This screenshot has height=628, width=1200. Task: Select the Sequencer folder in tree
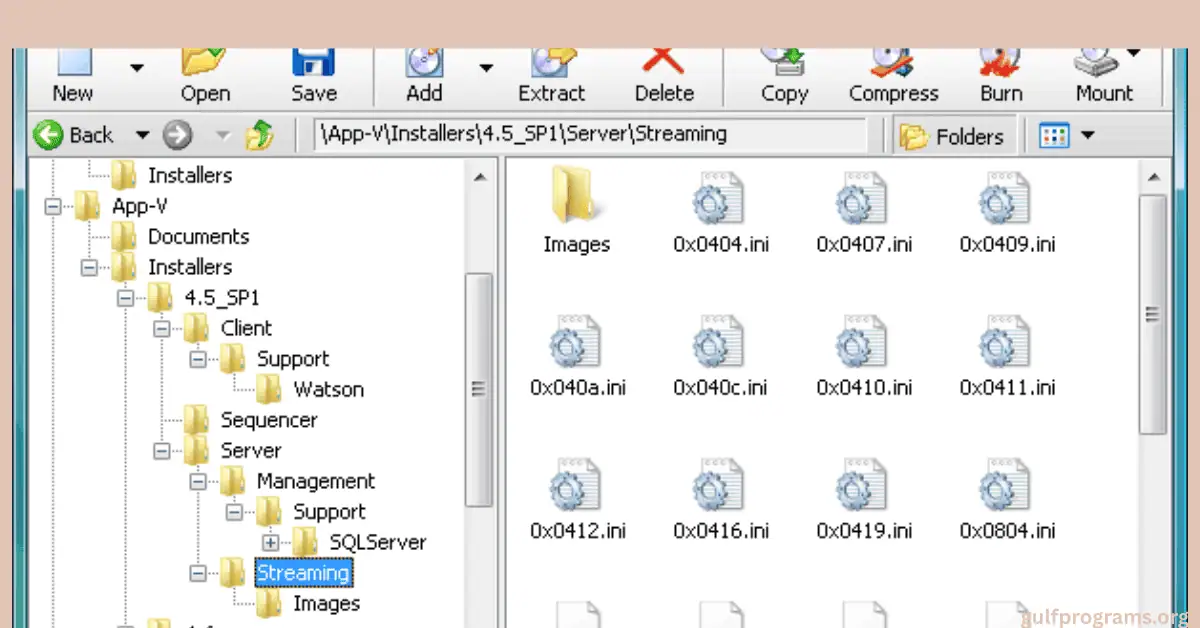268,420
